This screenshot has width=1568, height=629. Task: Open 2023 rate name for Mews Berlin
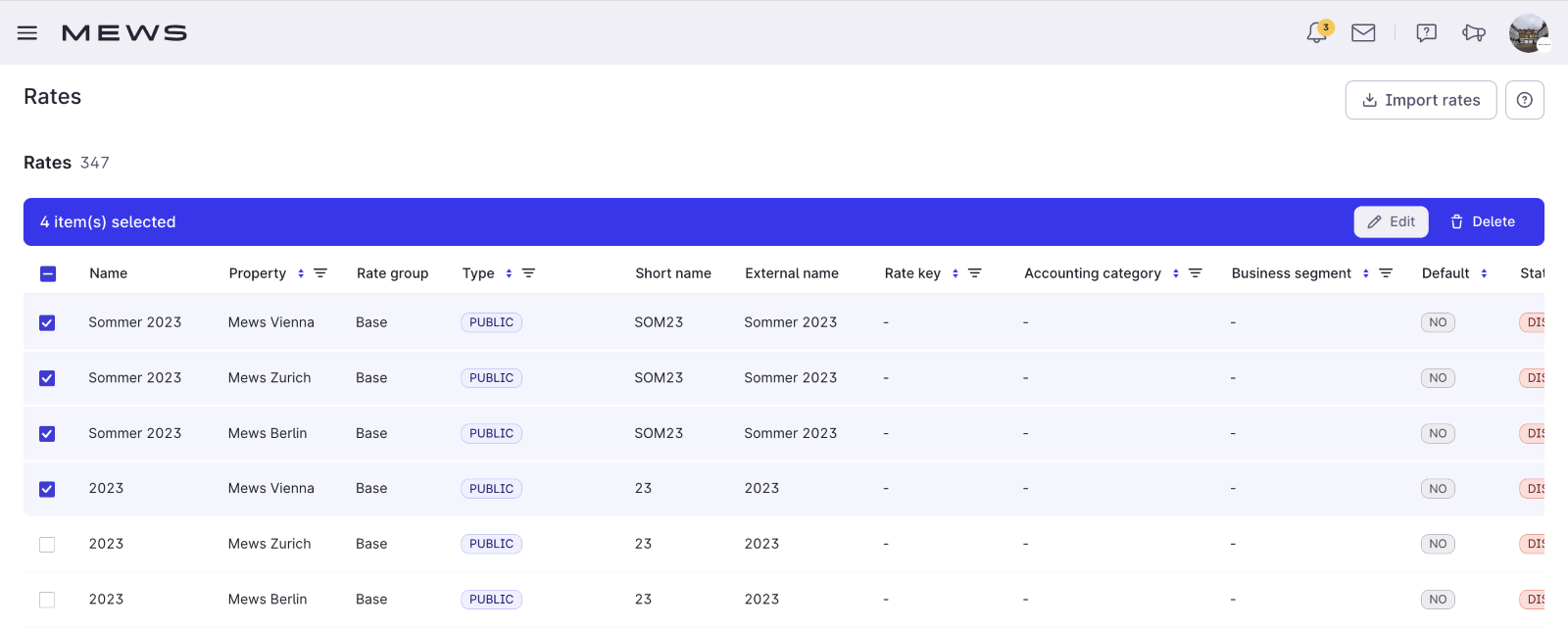(x=107, y=599)
